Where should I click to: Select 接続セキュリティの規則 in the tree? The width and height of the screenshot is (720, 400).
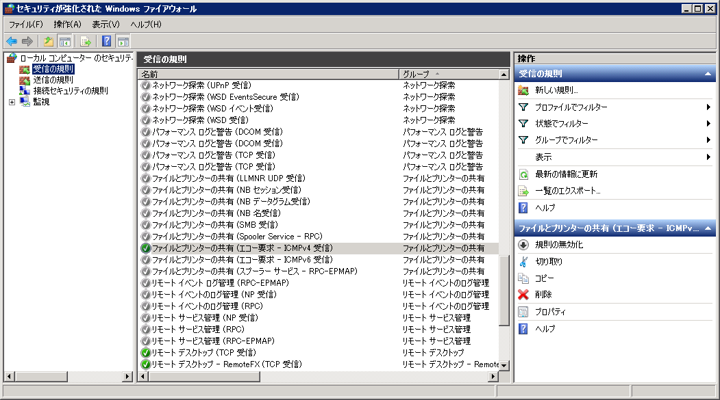pyautogui.click(x=70, y=91)
